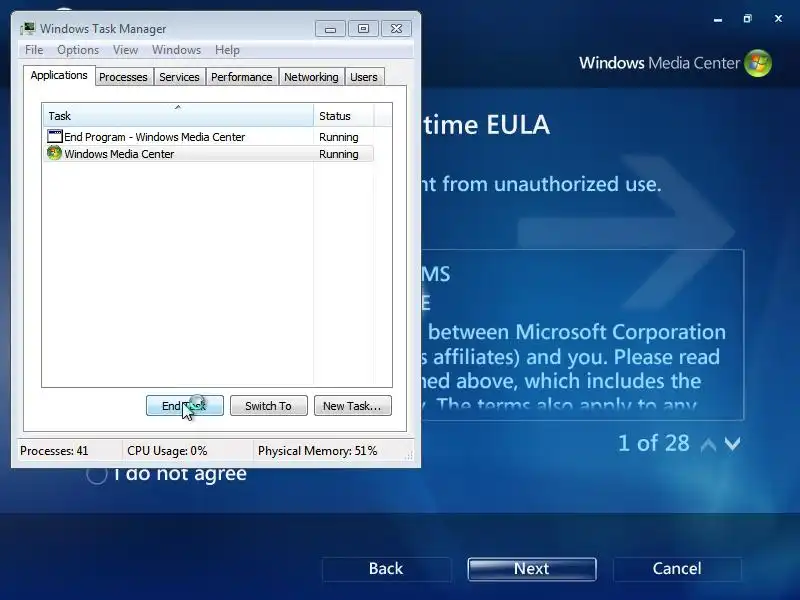Viewport: 800px width, 600px height.
Task: Open the Options menu in Task Manager
Action: click(78, 50)
